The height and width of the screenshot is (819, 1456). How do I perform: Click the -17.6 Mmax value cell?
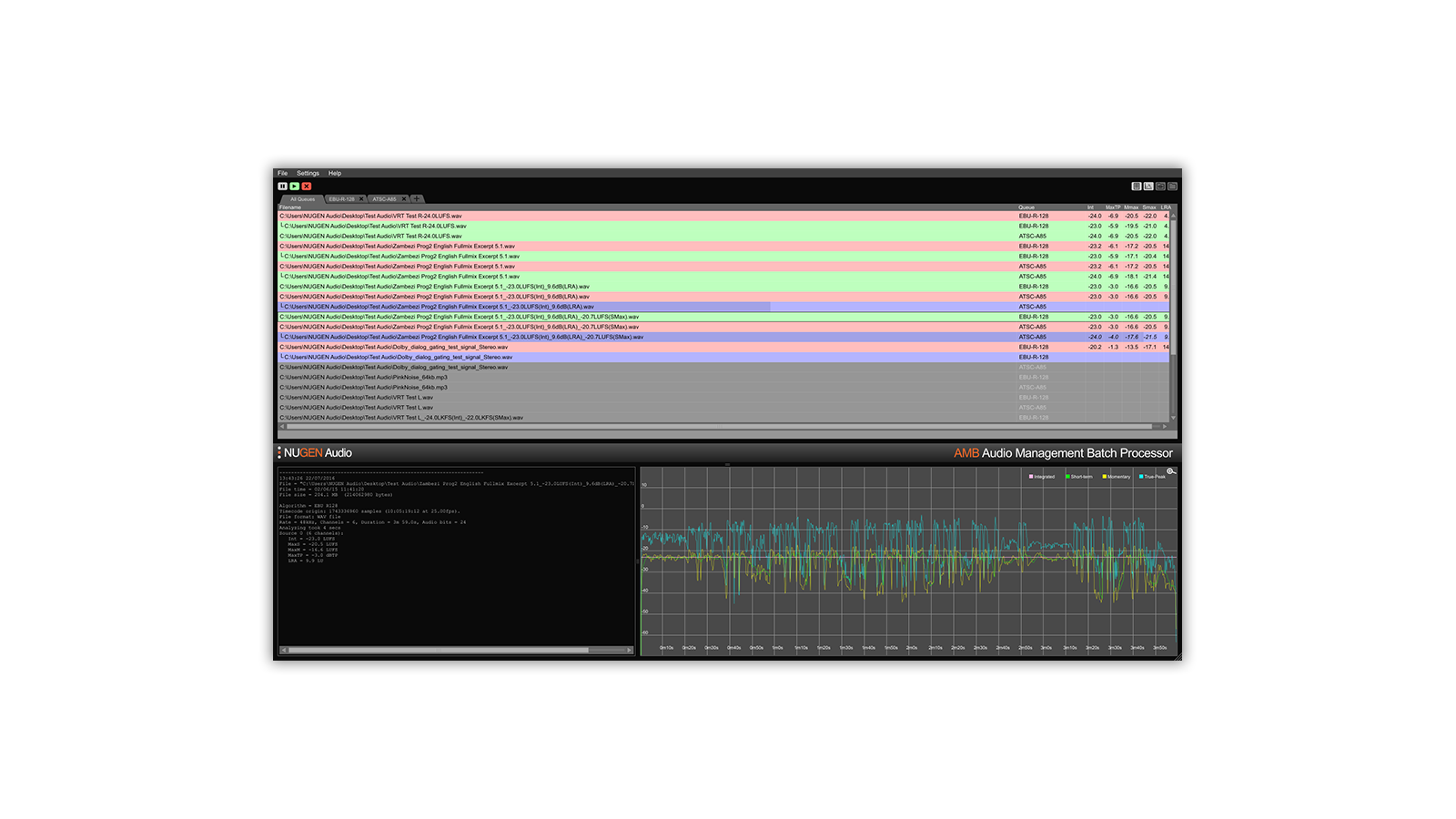(1131, 337)
